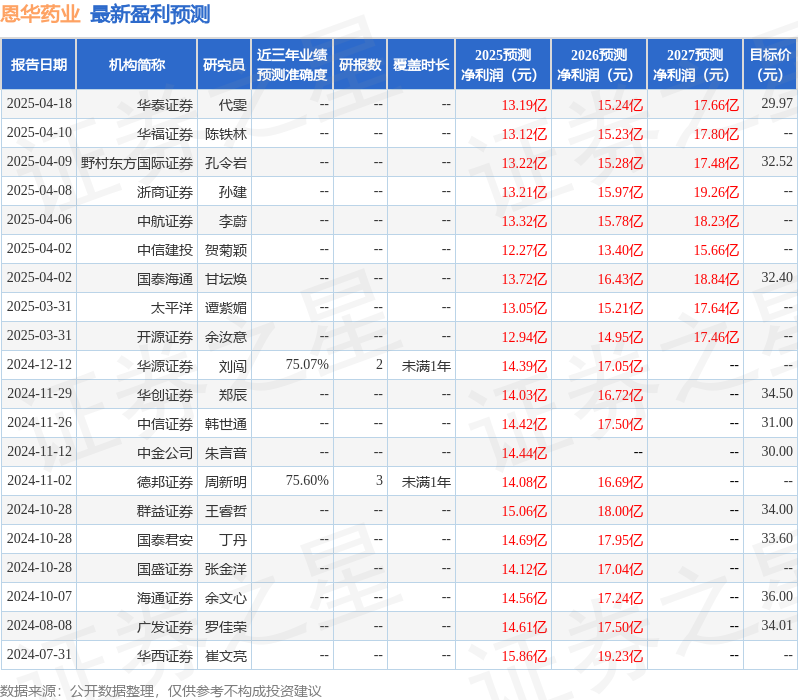This screenshot has height=700, width=798.
Task: Click the 17.80亿 forecast value
Action: (x=716, y=134)
